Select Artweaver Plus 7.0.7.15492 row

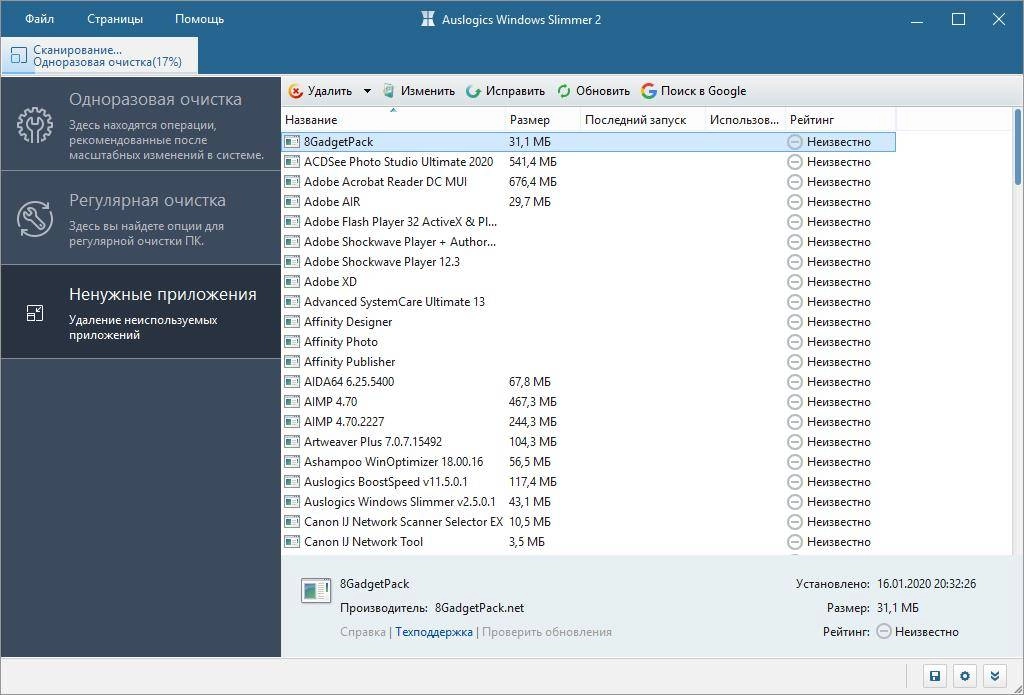point(588,442)
